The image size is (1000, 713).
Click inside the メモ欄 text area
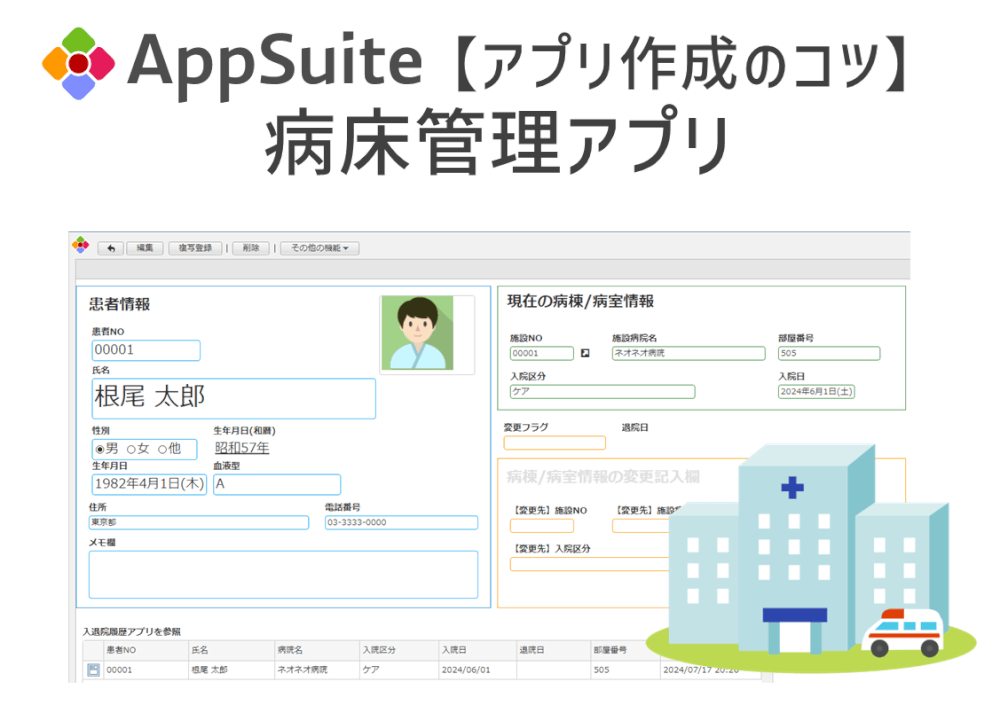point(280,574)
